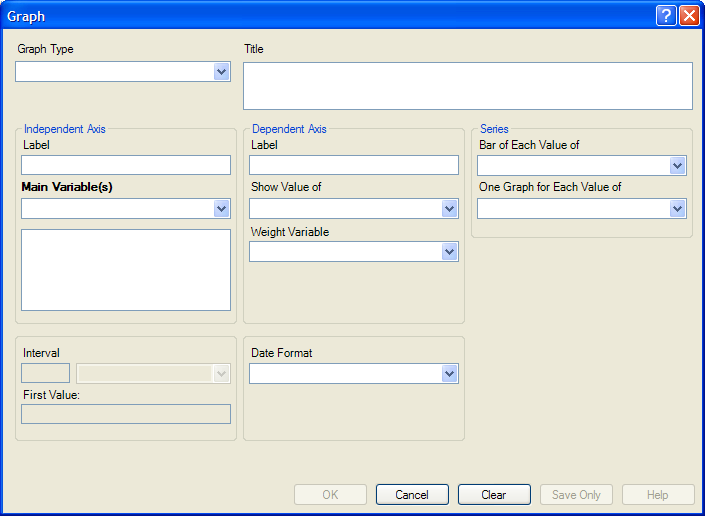Focus the Dependent Axis Label field
Screen dimensions: 705x516
(x=353, y=166)
